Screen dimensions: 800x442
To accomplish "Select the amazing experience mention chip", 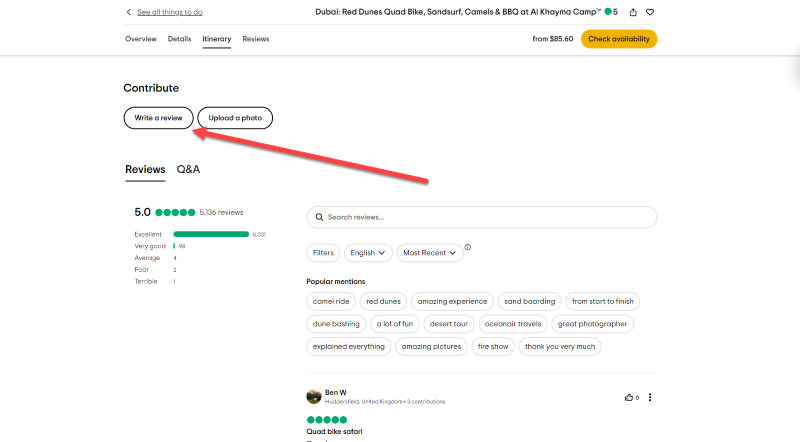I will 452,302.
